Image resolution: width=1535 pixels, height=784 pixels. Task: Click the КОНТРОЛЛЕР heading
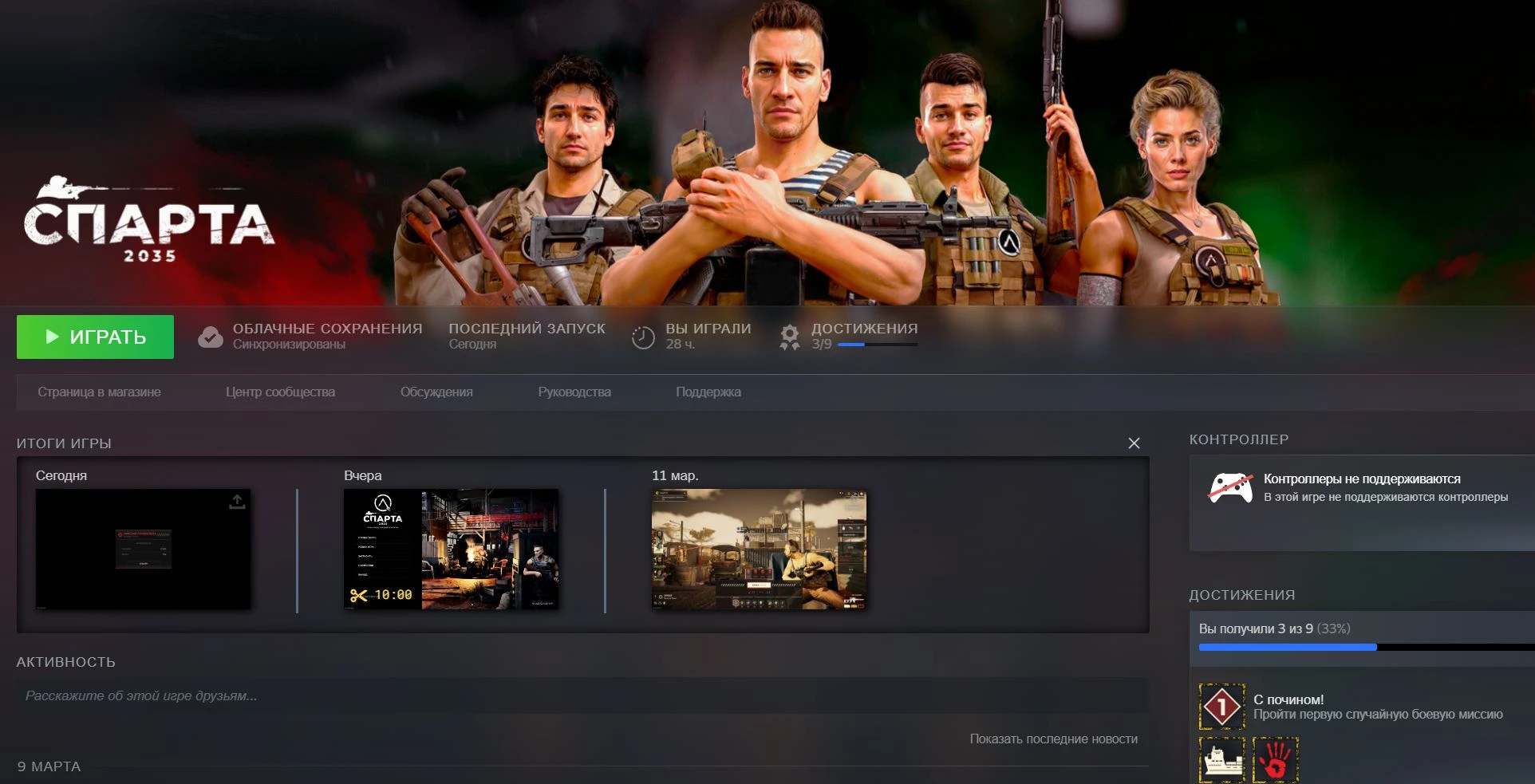(1239, 439)
